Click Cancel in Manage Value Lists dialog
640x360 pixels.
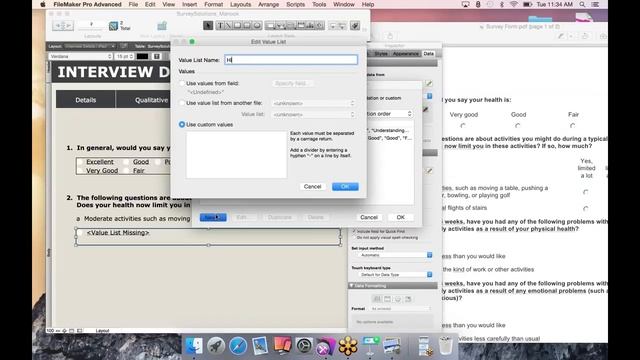(x=369, y=218)
